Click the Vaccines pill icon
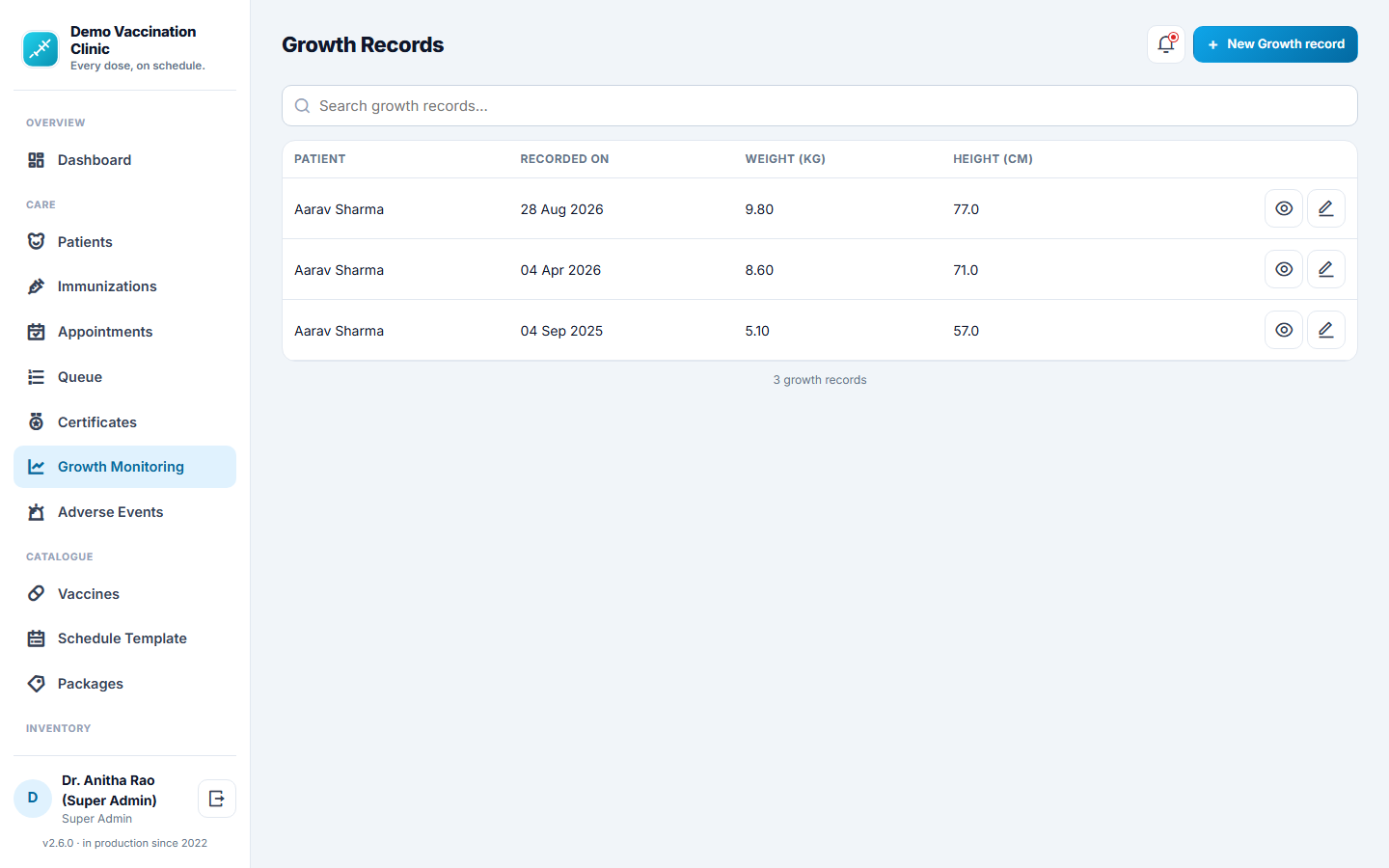 (37, 594)
